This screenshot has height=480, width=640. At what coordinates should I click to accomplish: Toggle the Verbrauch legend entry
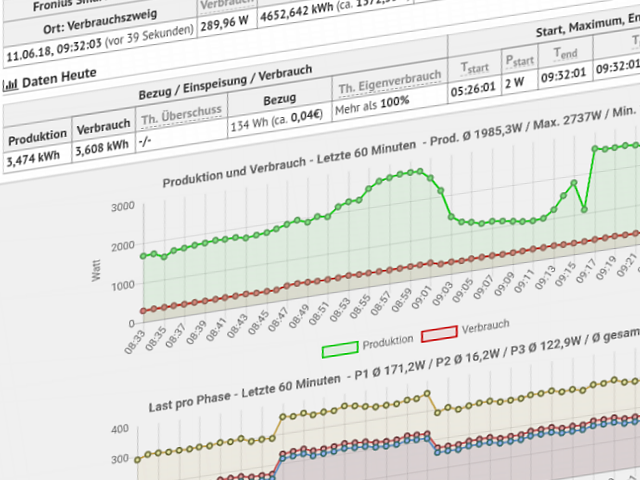click(465, 331)
